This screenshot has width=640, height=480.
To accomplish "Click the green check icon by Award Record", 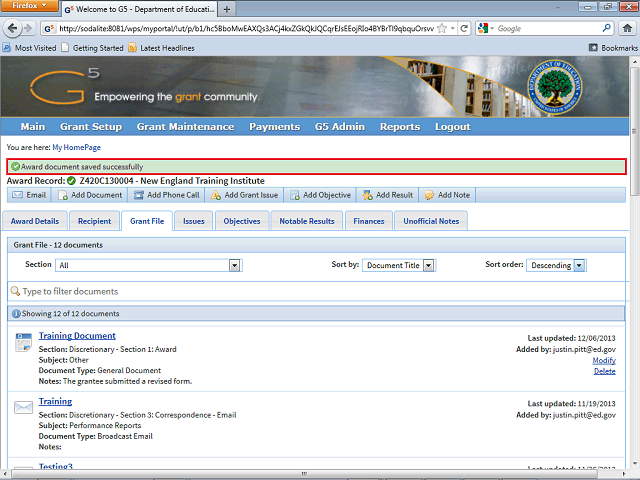I will point(71,181).
